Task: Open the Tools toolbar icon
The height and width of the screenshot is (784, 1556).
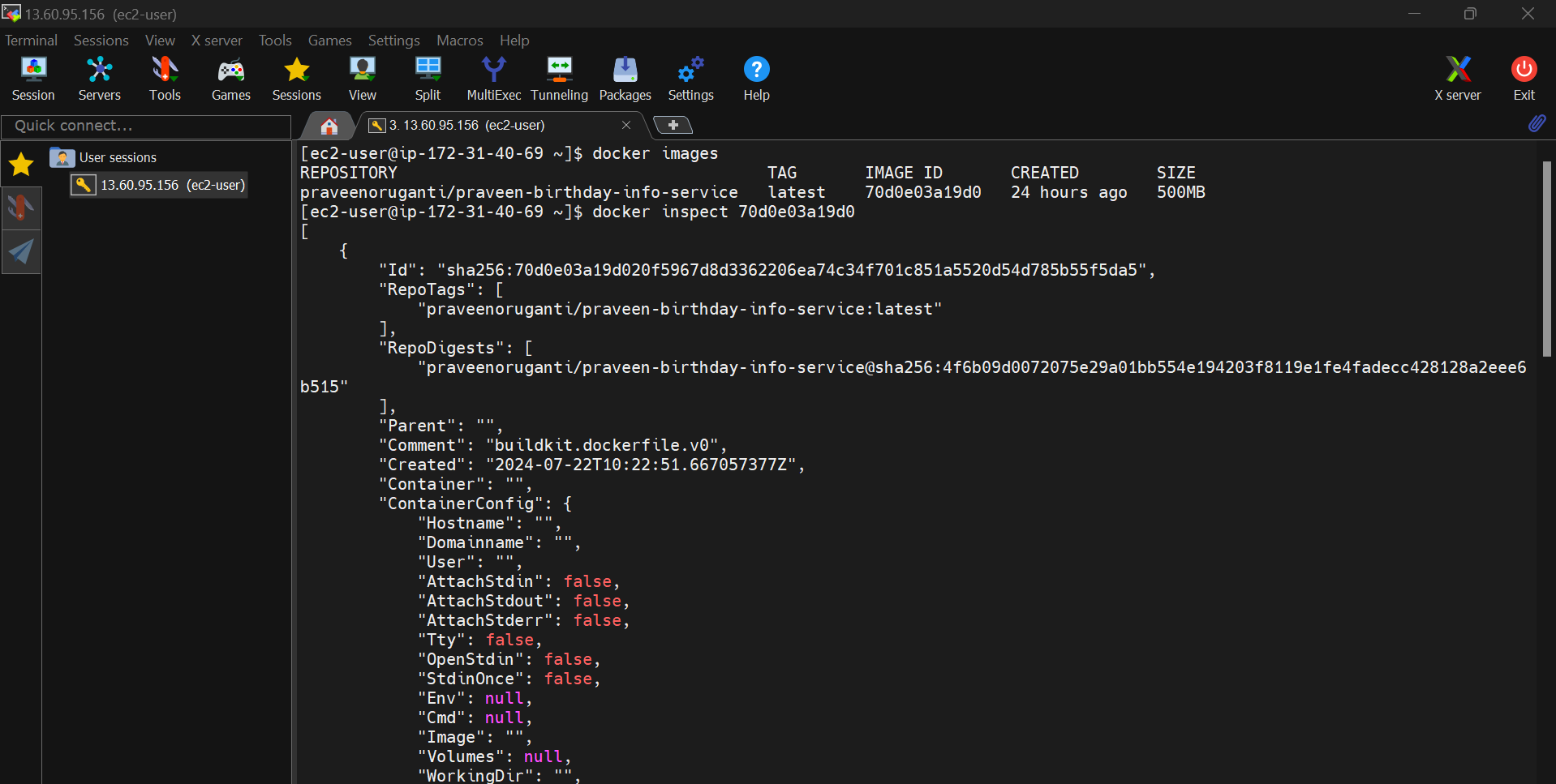Action: (165, 79)
